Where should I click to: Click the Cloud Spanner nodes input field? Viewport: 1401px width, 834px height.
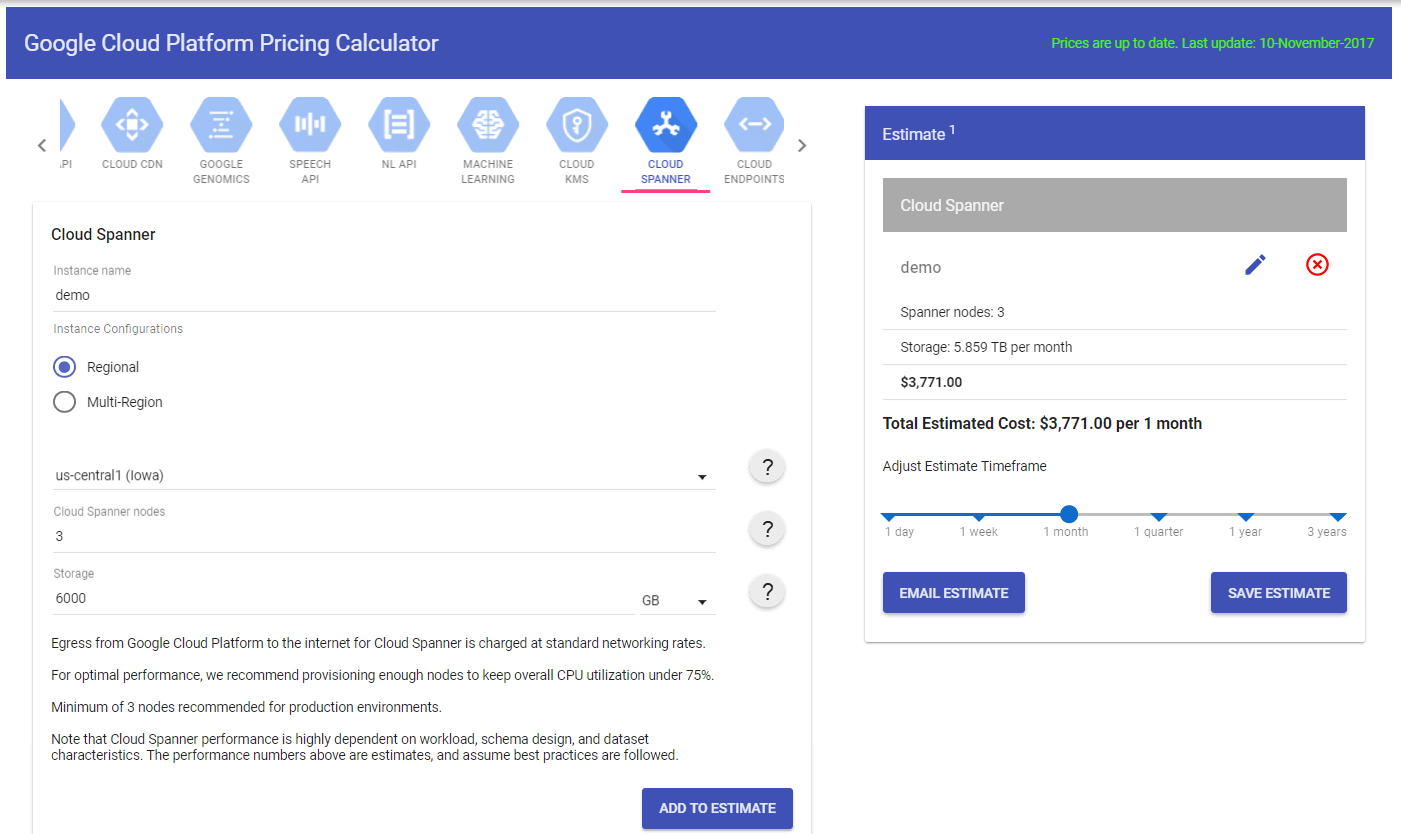click(385, 537)
